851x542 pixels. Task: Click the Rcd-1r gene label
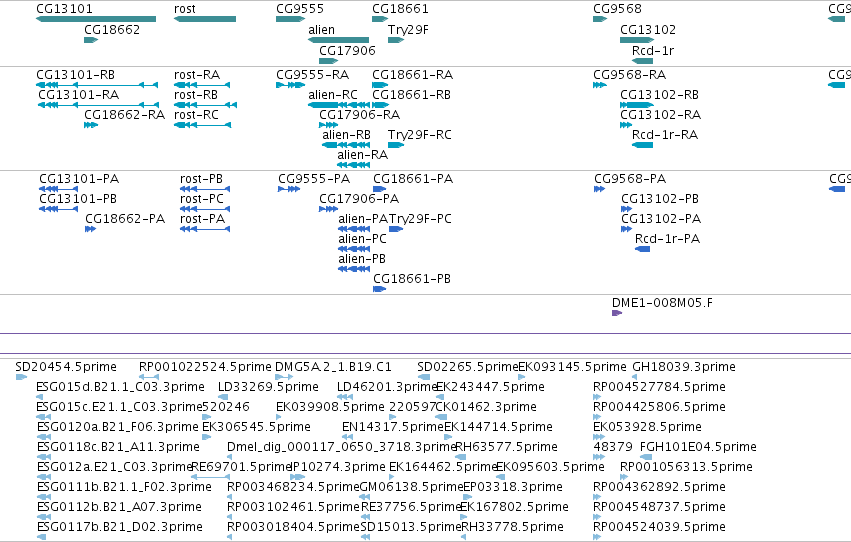[653, 50]
